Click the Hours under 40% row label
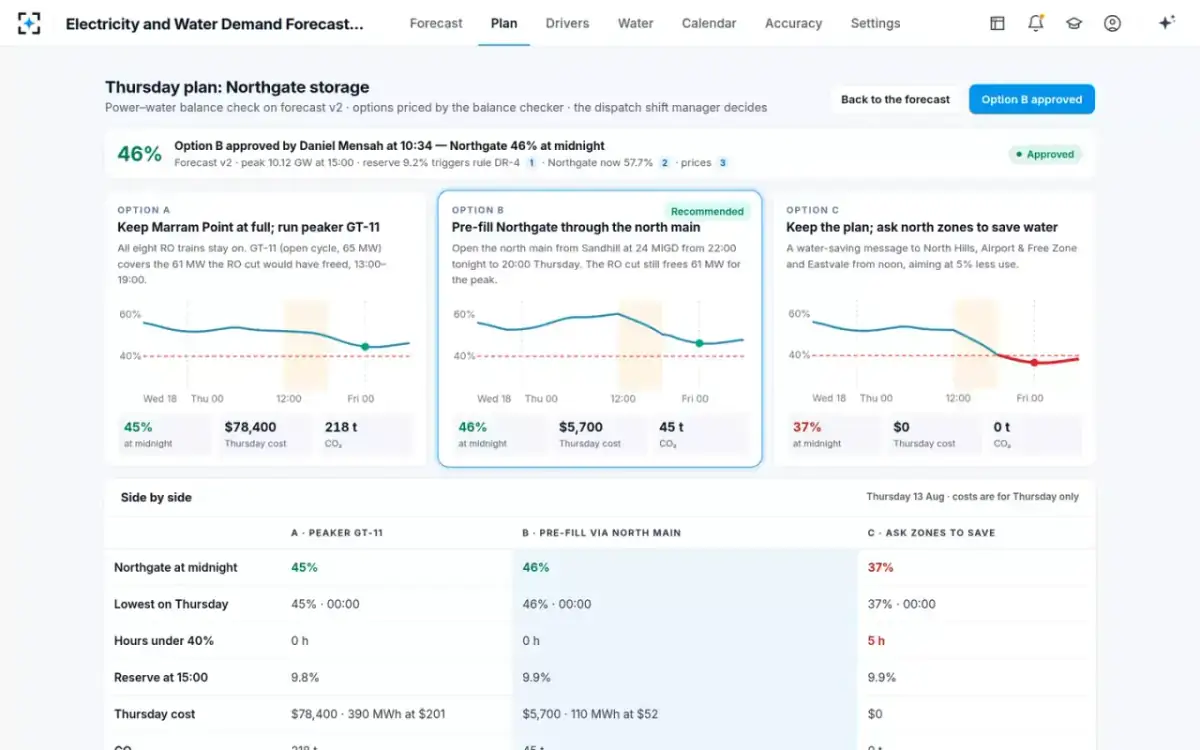Image resolution: width=1200 pixels, height=750 pixels. [x=164, y=641]
